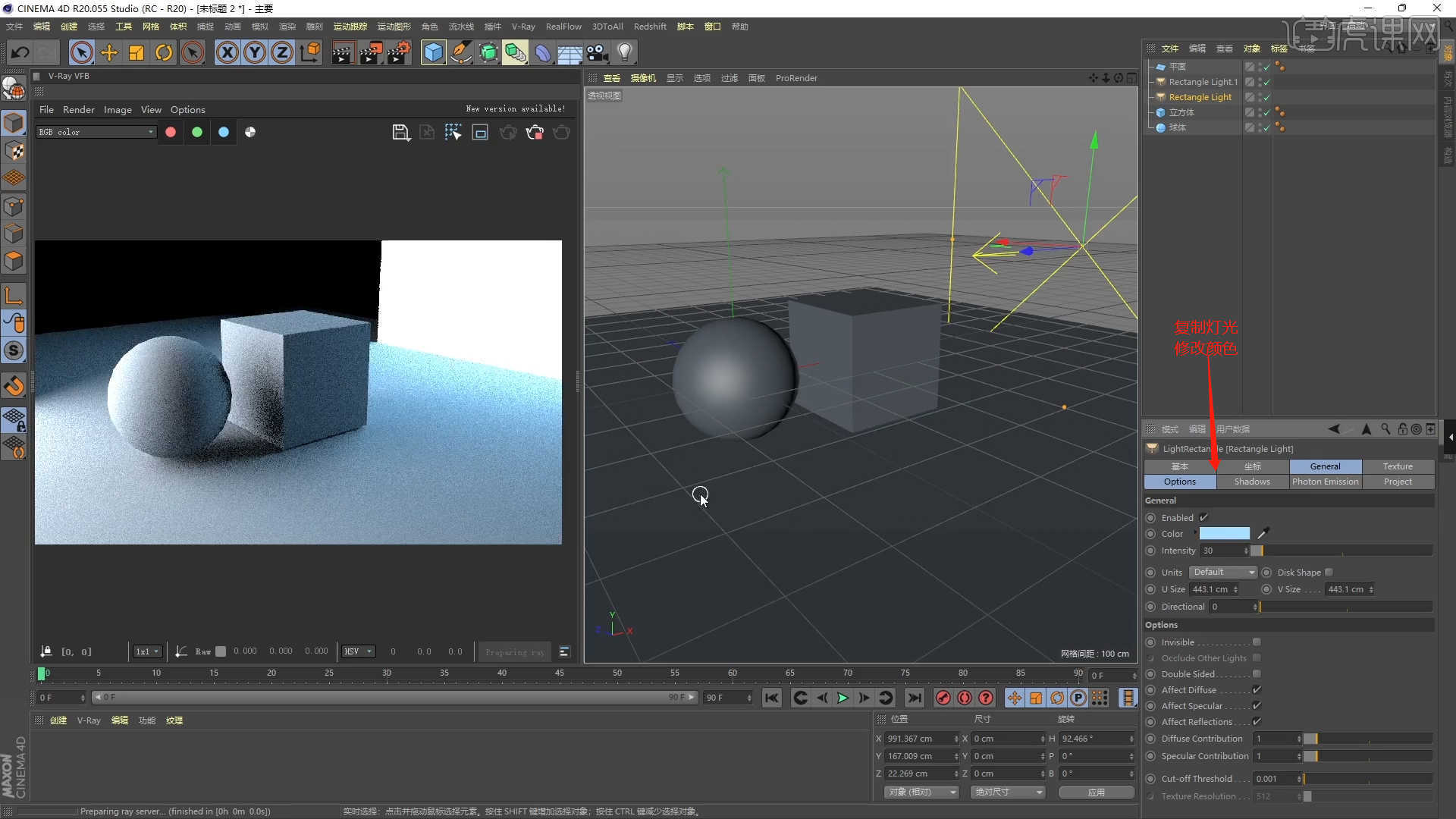Select the Move tool
The image size is (1456, 819).
pyautogui.click(x=109, y=52)
